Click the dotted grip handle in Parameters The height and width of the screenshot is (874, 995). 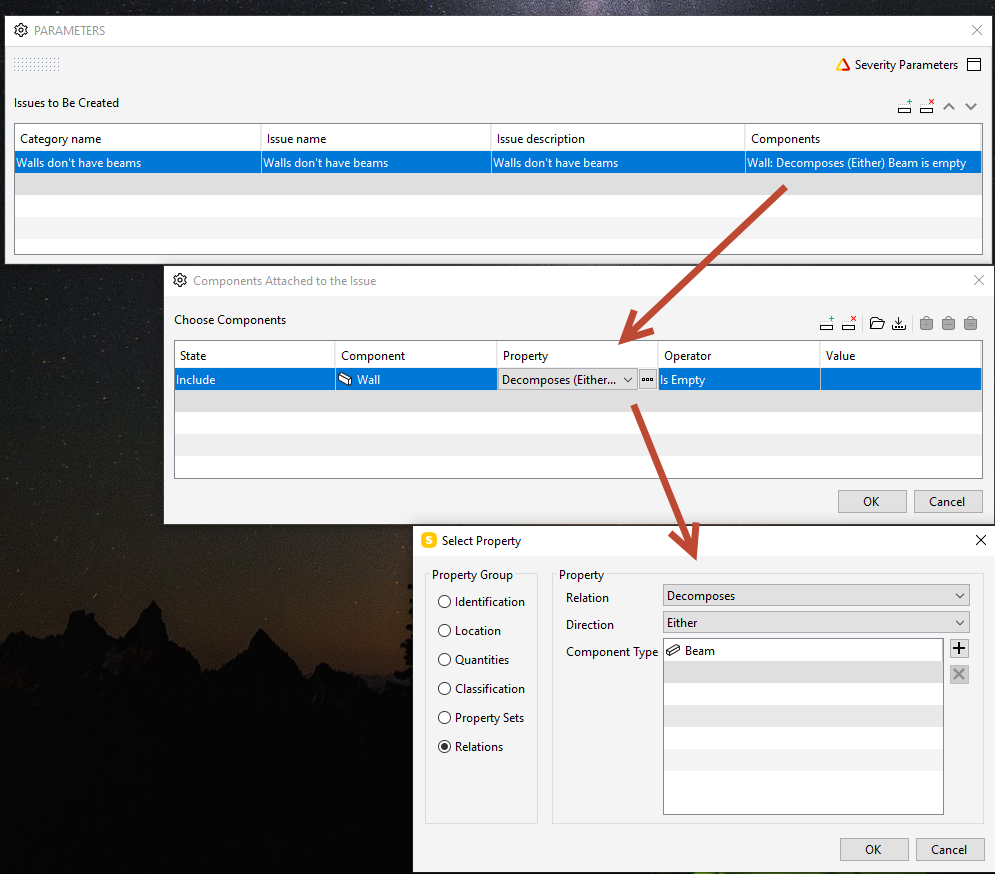37,64
